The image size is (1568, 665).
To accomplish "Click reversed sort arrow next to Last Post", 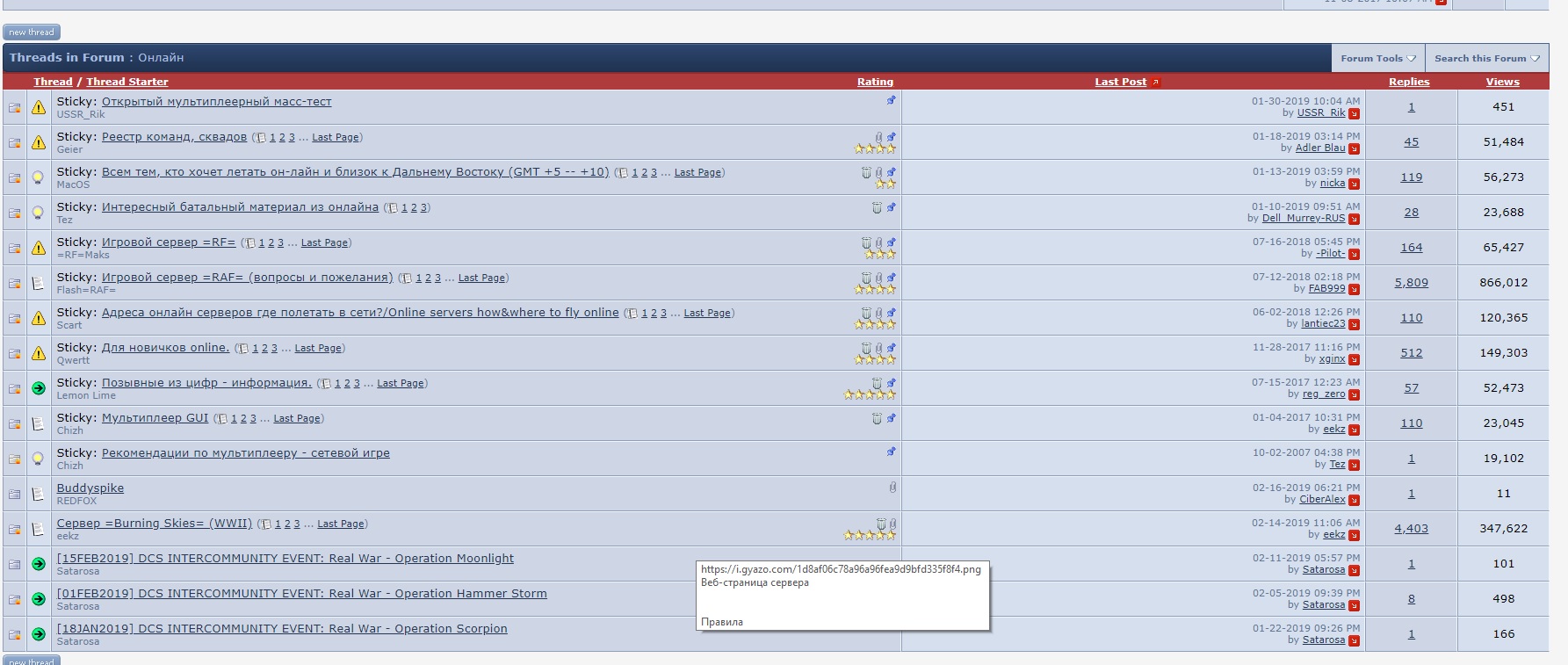I will coord(1156,82).
